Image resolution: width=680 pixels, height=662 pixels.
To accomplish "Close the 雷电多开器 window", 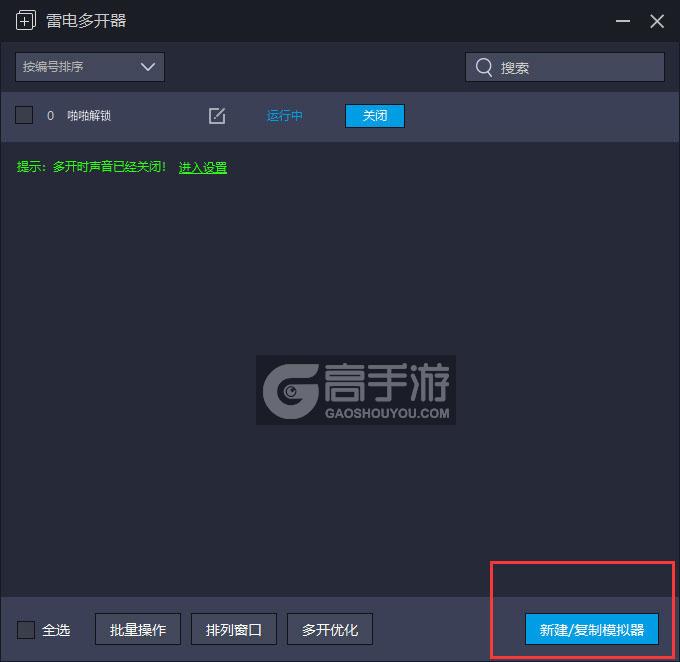I will (657, 21).
